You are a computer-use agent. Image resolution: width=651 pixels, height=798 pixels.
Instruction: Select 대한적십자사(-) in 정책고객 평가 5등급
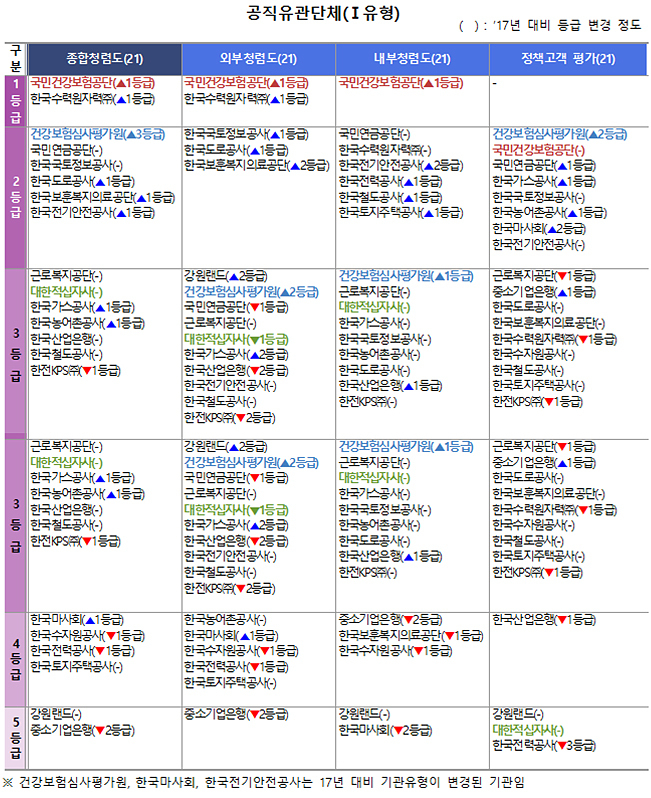point(528,731)
